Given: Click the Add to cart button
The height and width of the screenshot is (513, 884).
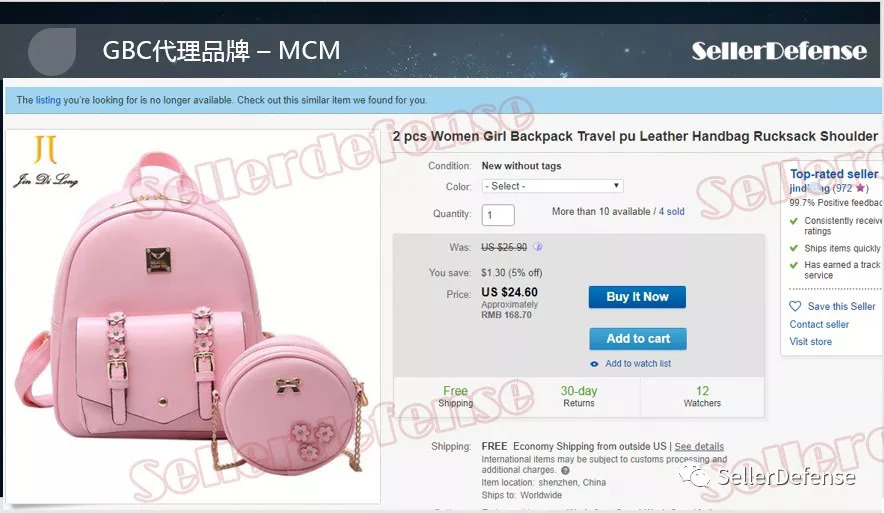Looking at the screenshot, I should [x=638, y=339].
